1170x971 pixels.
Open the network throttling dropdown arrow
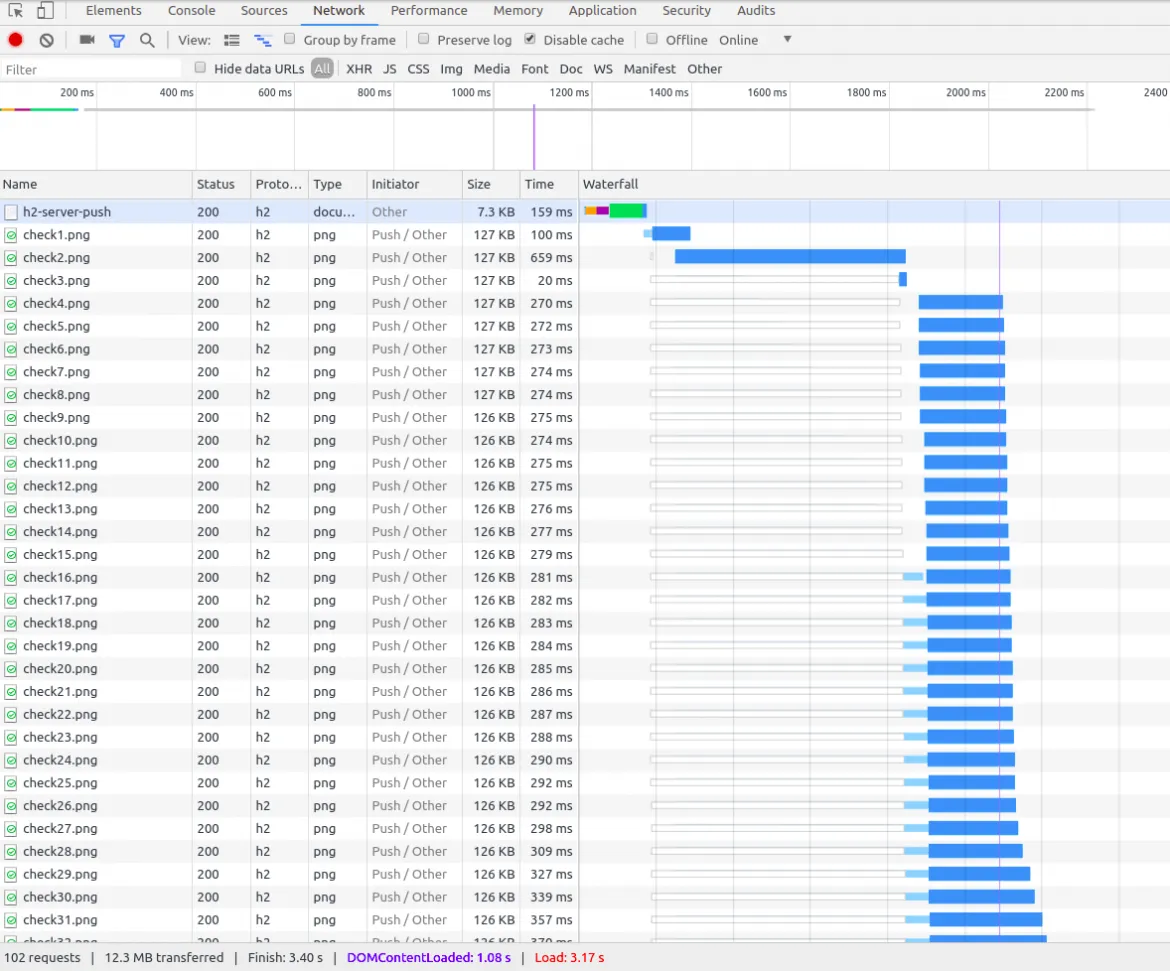click(x=786, y=40)
